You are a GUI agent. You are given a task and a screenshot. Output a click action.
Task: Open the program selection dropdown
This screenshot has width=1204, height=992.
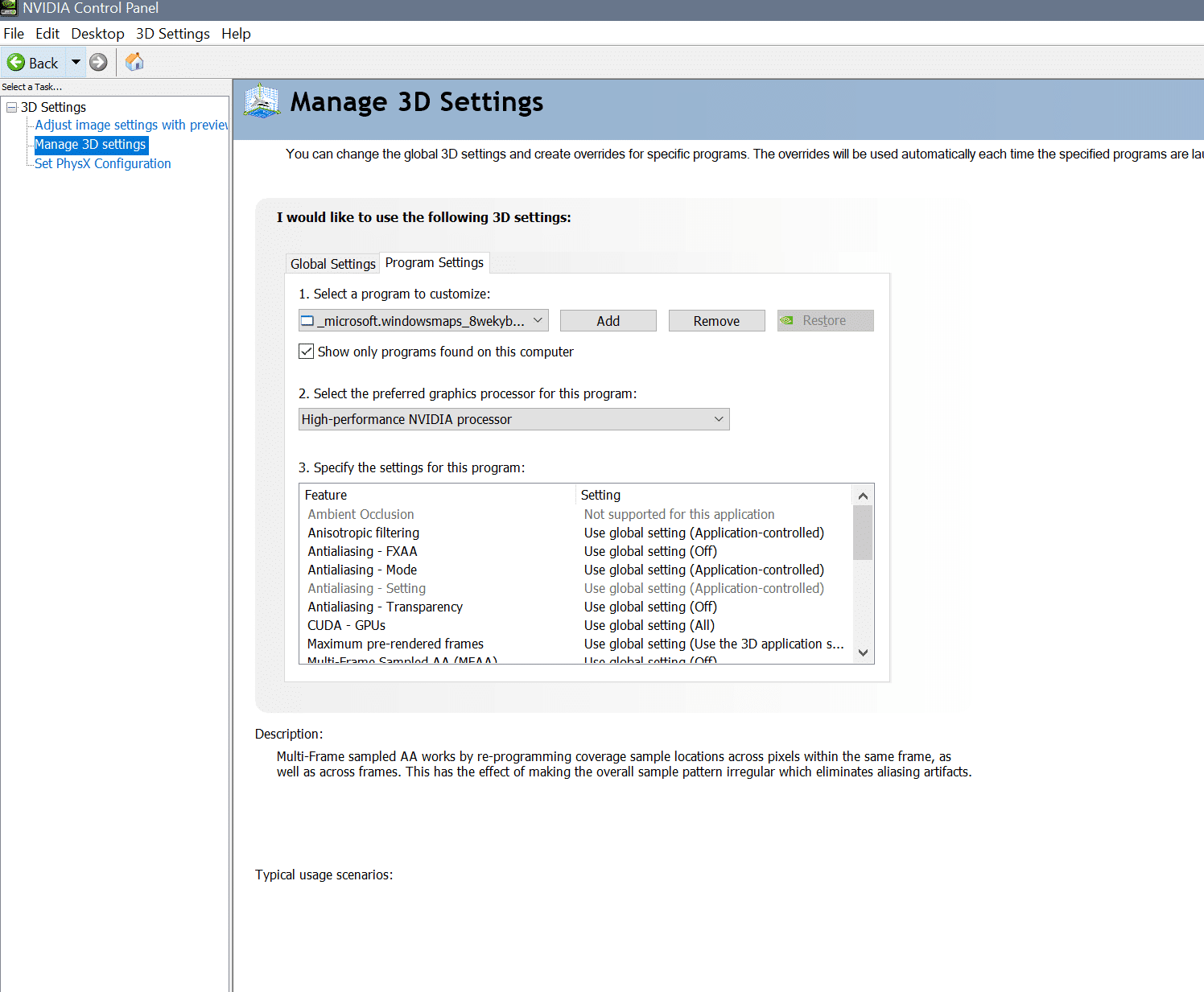point(423,321)
